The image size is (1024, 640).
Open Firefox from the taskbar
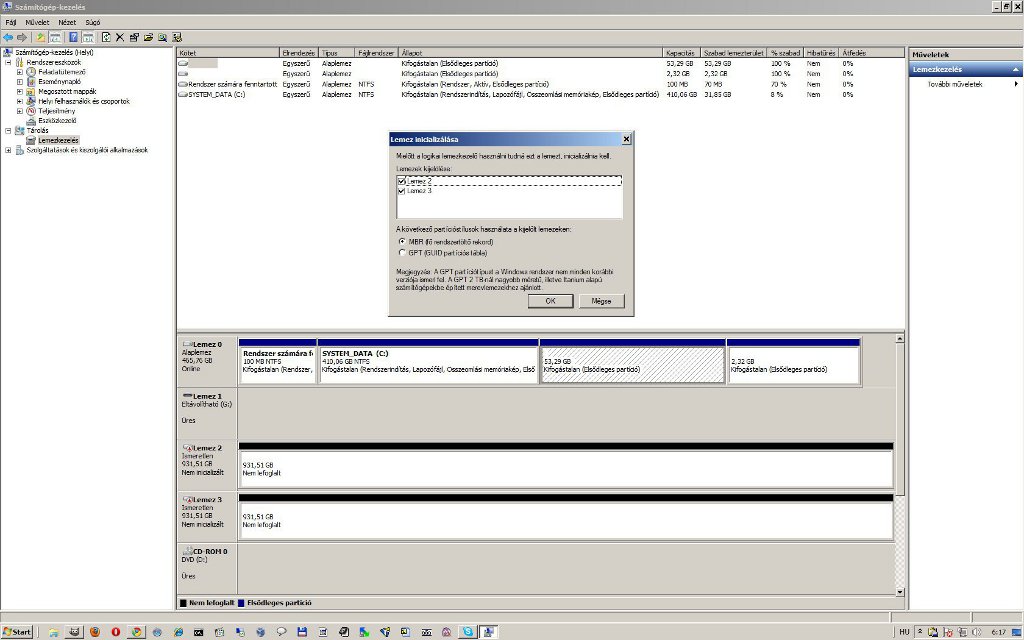tap(95, 632)
